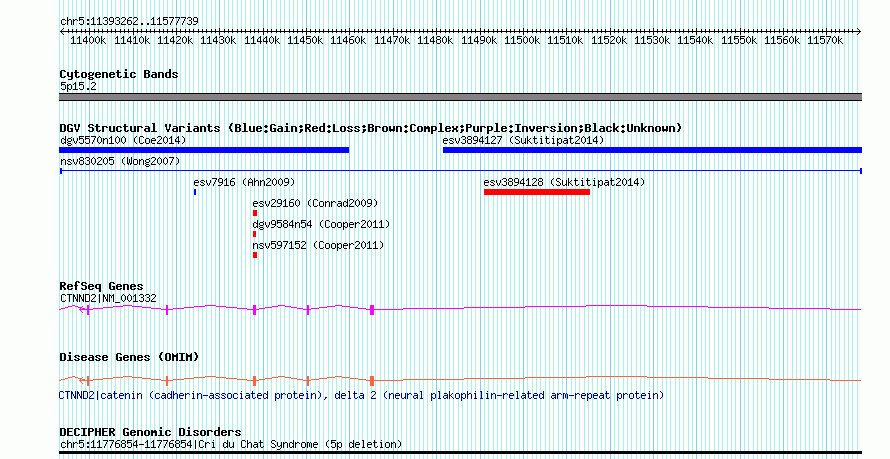This screenshot has width=890, height=459.
Task: Click the red esv29160 loss marker
Action: (255, 213)
